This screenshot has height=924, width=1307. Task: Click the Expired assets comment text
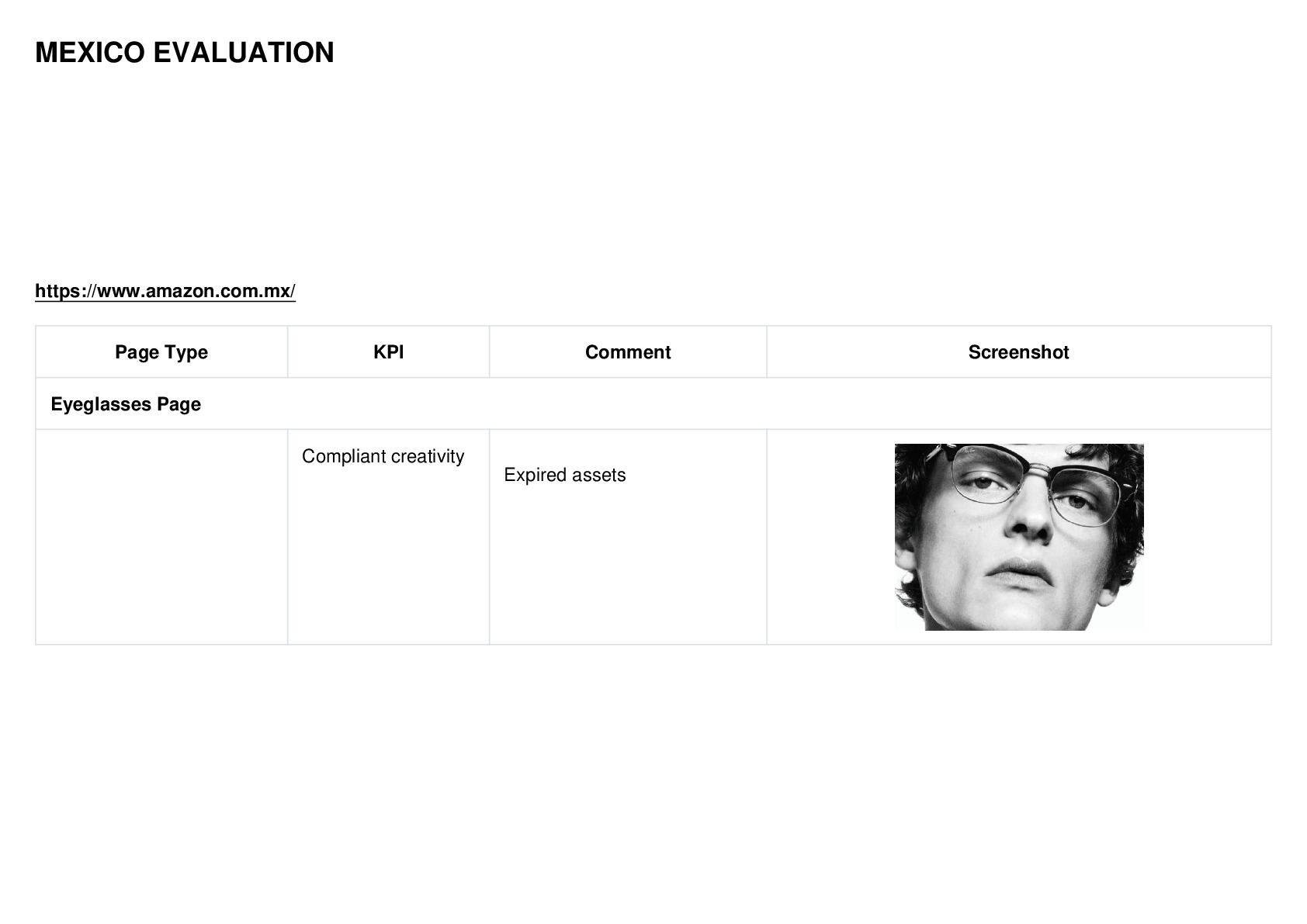[x=564, y=475]
